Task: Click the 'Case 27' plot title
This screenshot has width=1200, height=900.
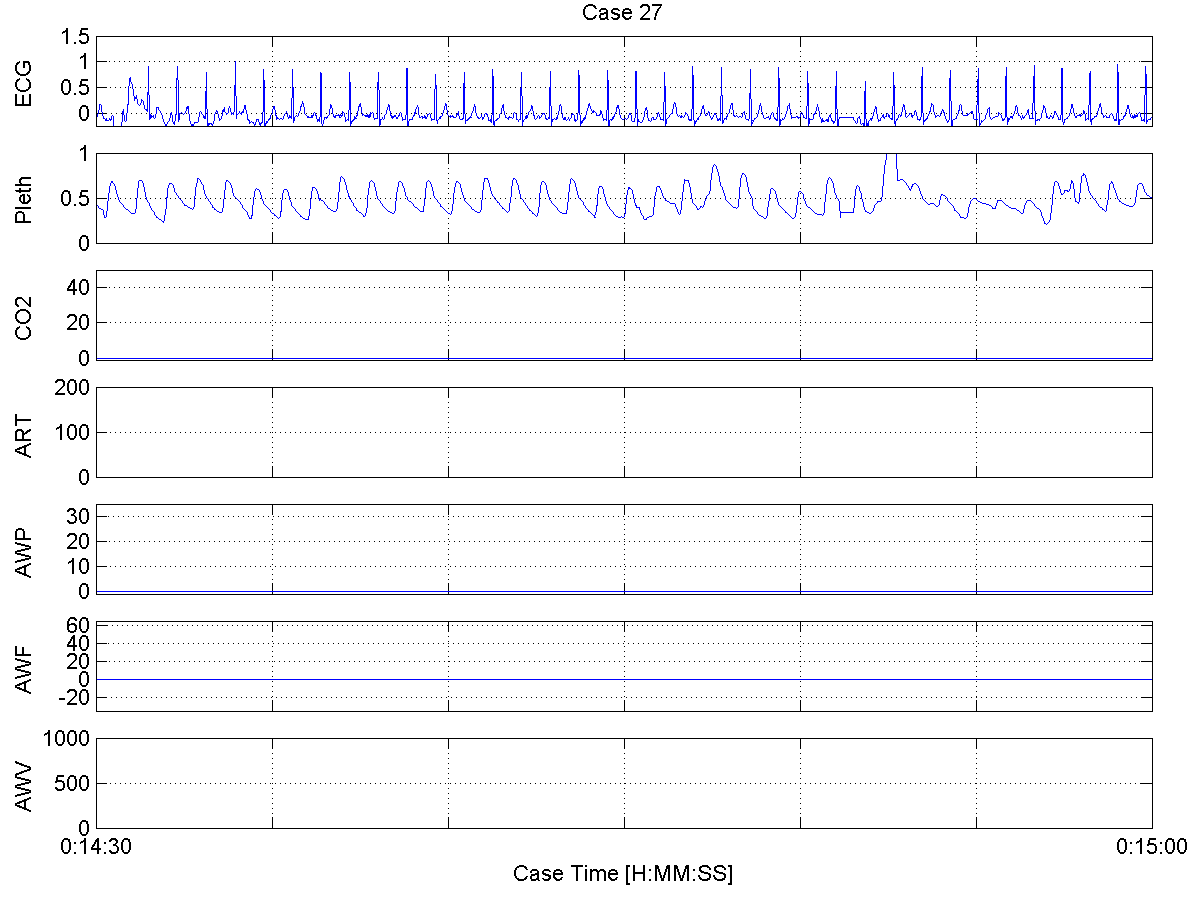Action: (x=624, y=13)
